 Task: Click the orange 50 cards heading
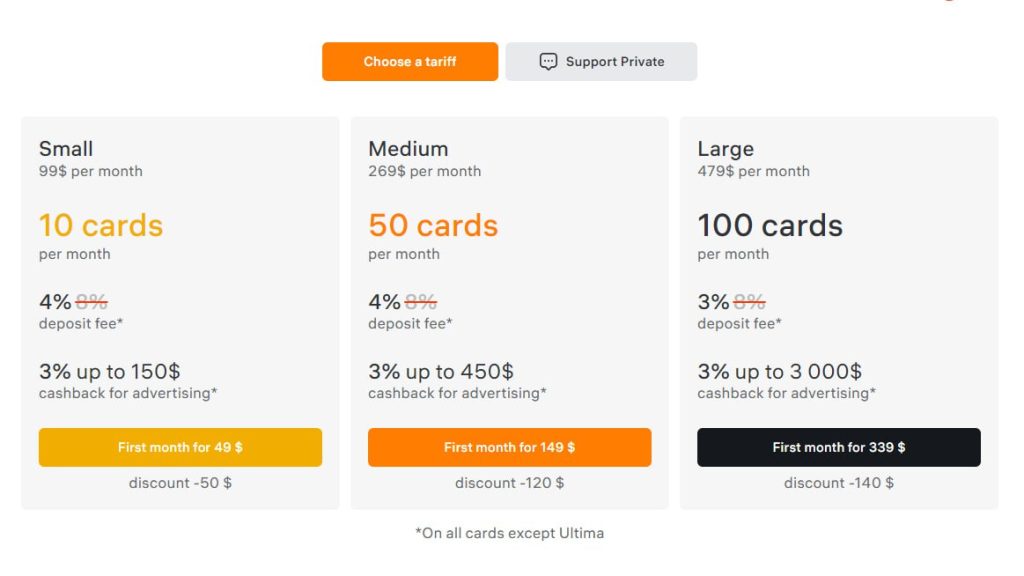pos(433,225)
